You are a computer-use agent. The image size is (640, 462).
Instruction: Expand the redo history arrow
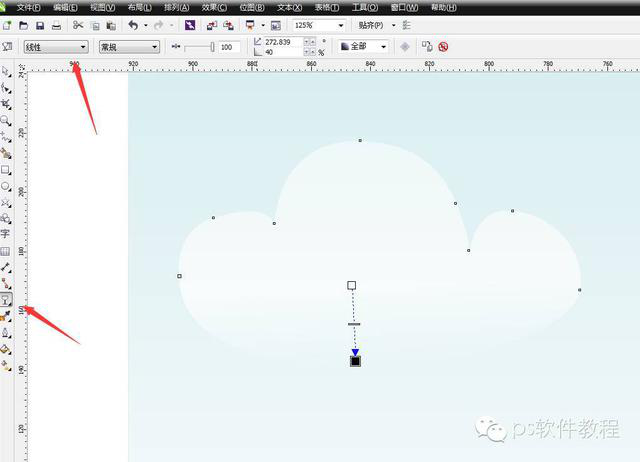(x=171, y=25)
